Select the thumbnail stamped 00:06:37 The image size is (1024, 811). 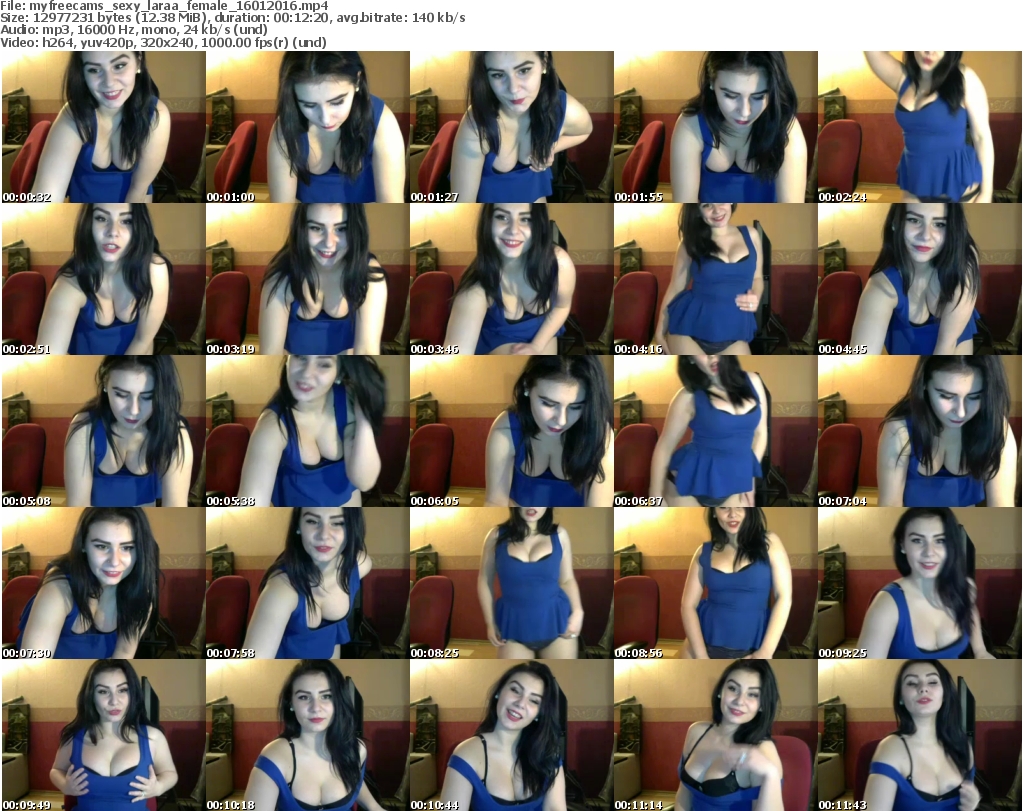(716, 432)
